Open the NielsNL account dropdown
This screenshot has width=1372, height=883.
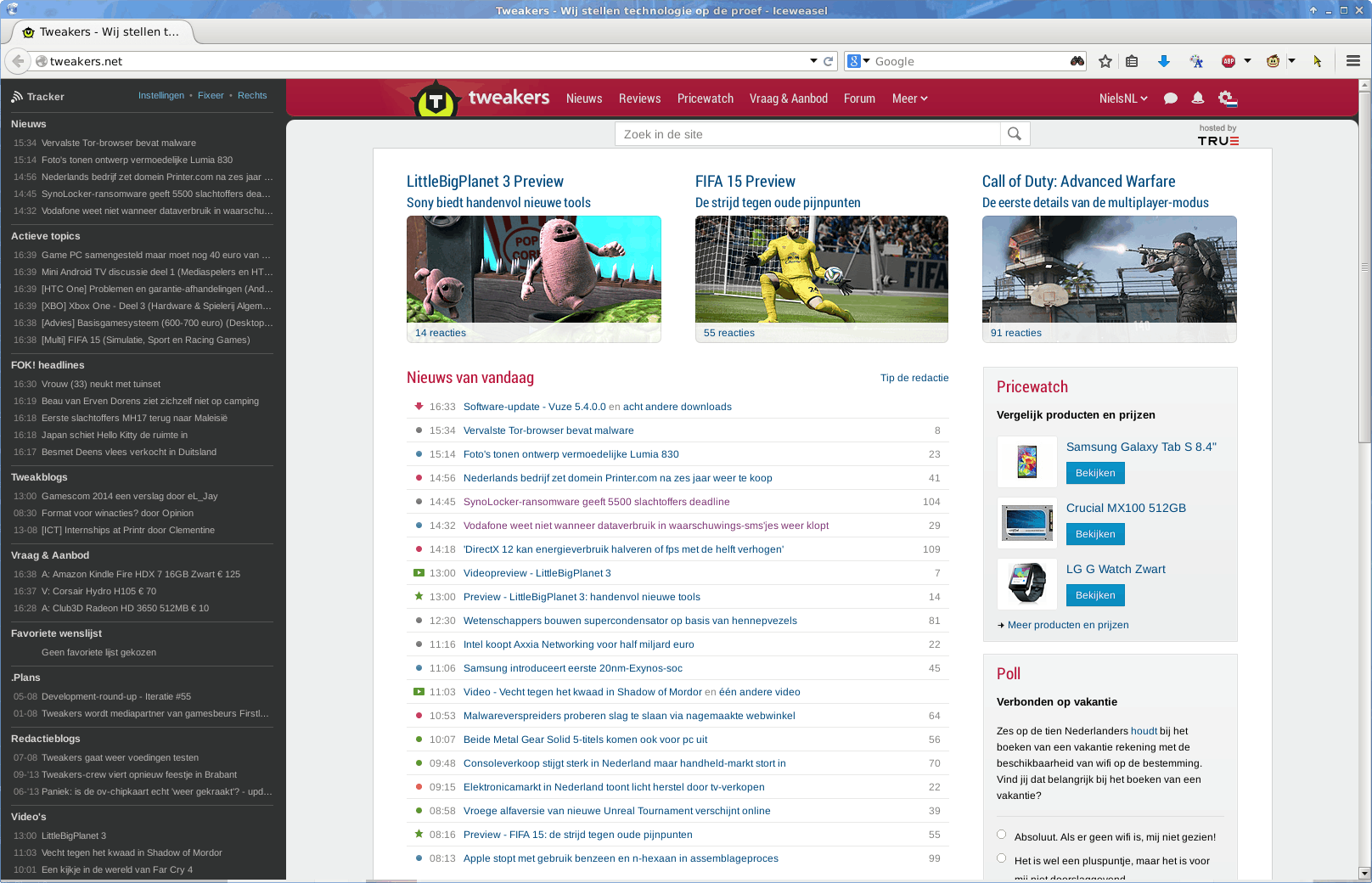pos(1123,98)
